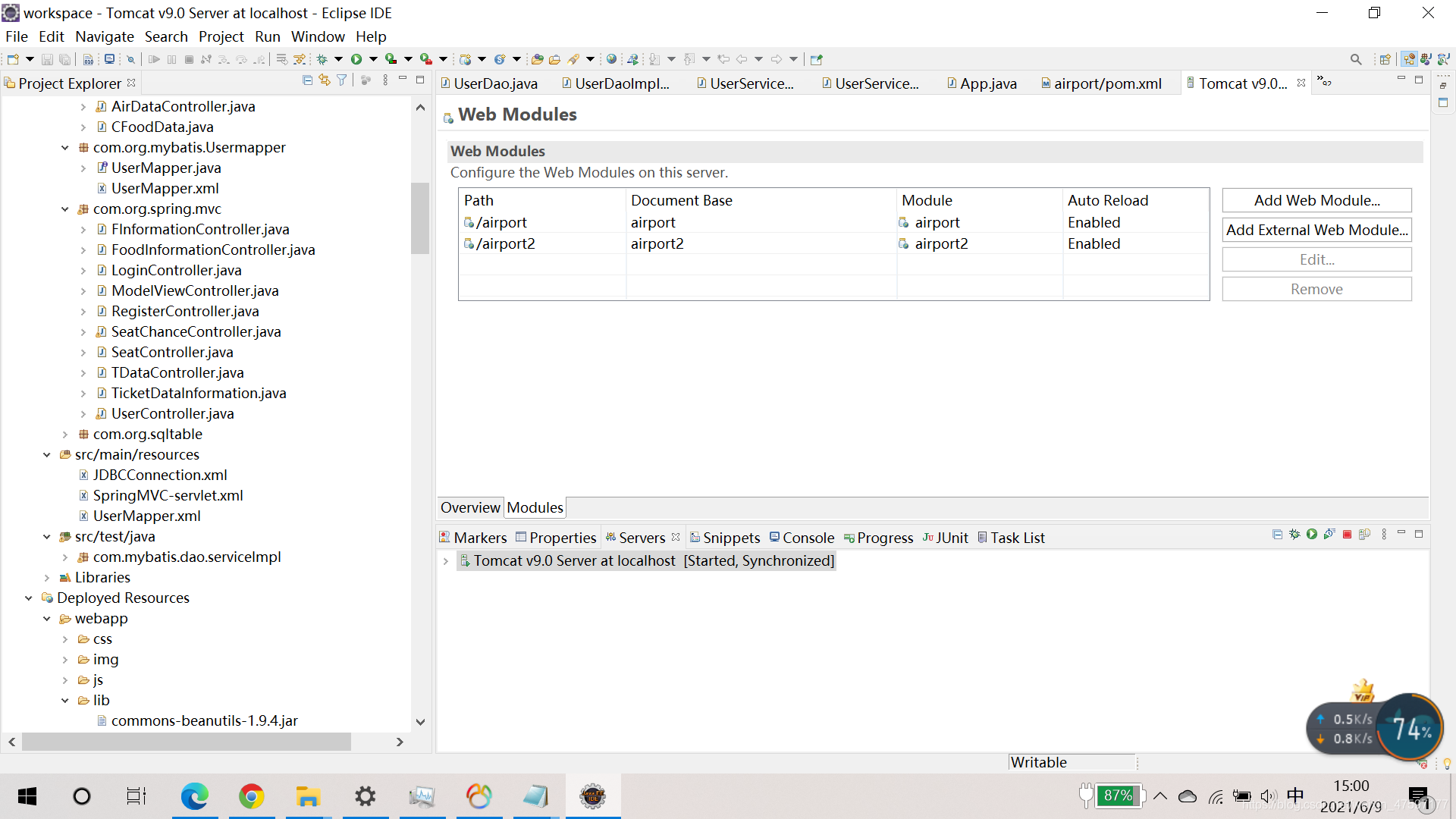The width and height of the screenshot is (1456, 819).
Task: Open the dropdown arrow next to Run button
Action: click(373, 59)
